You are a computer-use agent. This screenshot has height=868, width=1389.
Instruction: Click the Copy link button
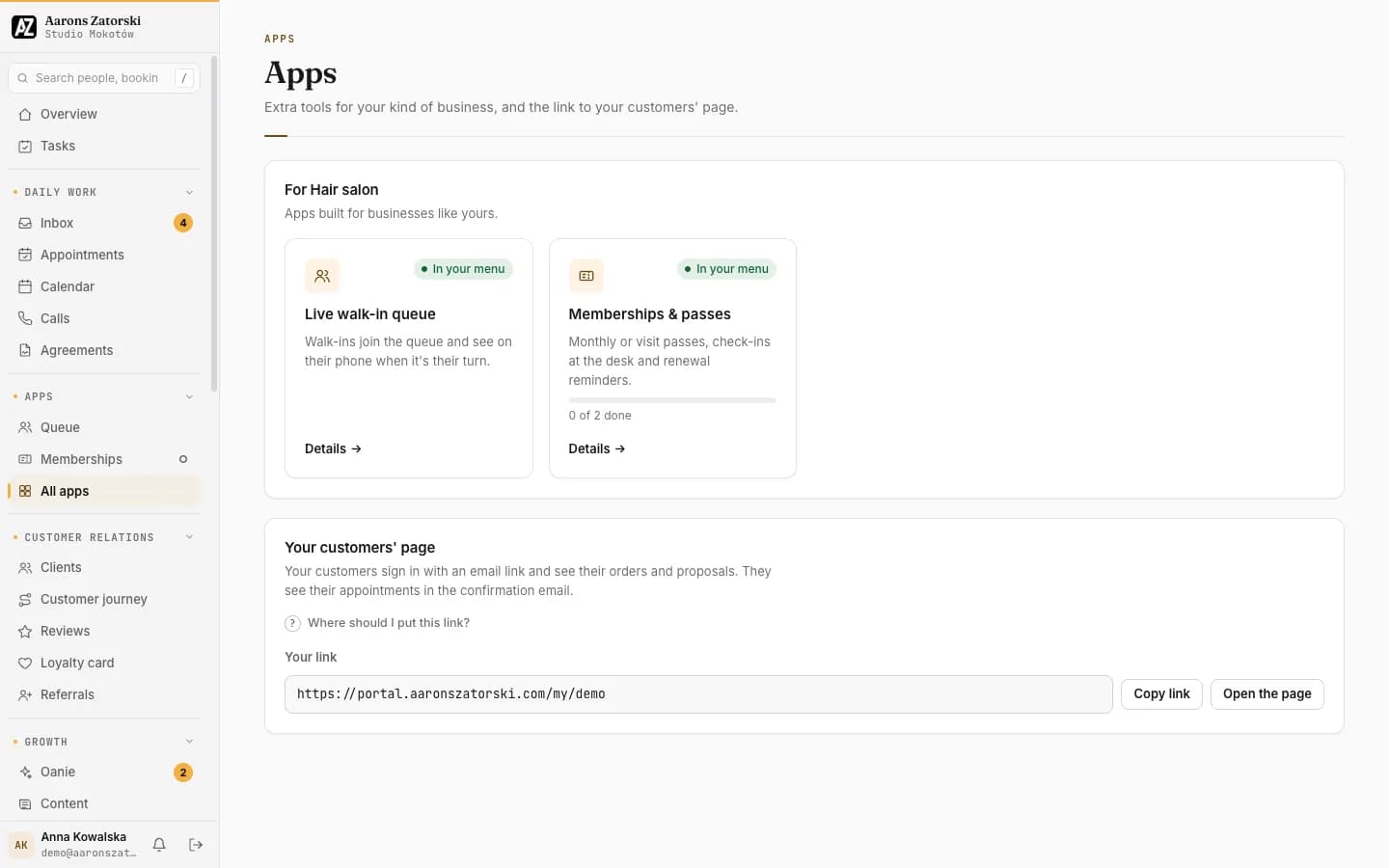1161,694
